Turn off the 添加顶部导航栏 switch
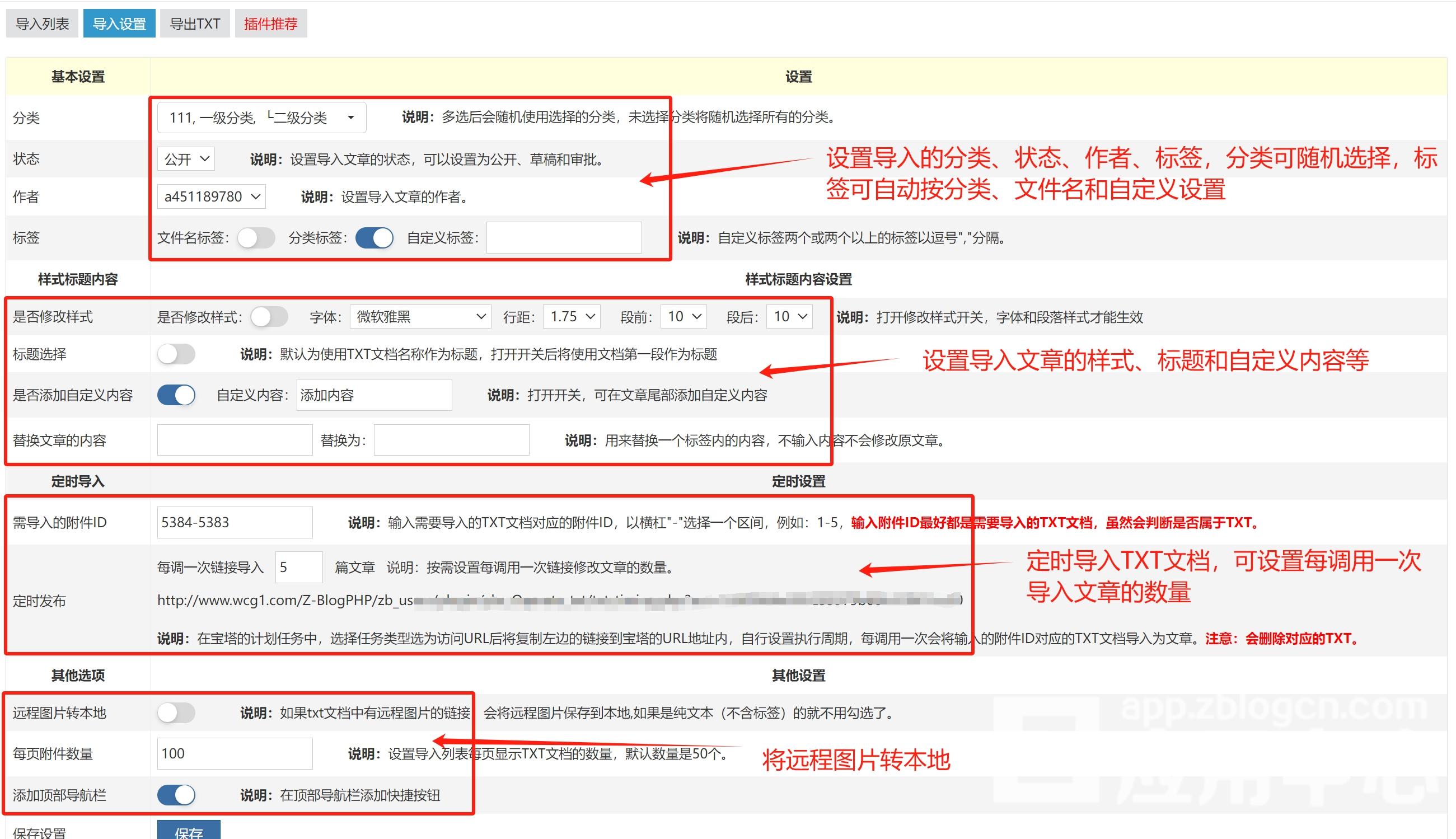Image resolution: width=1456 pixels, height=839 pixels. pos(176,795)
